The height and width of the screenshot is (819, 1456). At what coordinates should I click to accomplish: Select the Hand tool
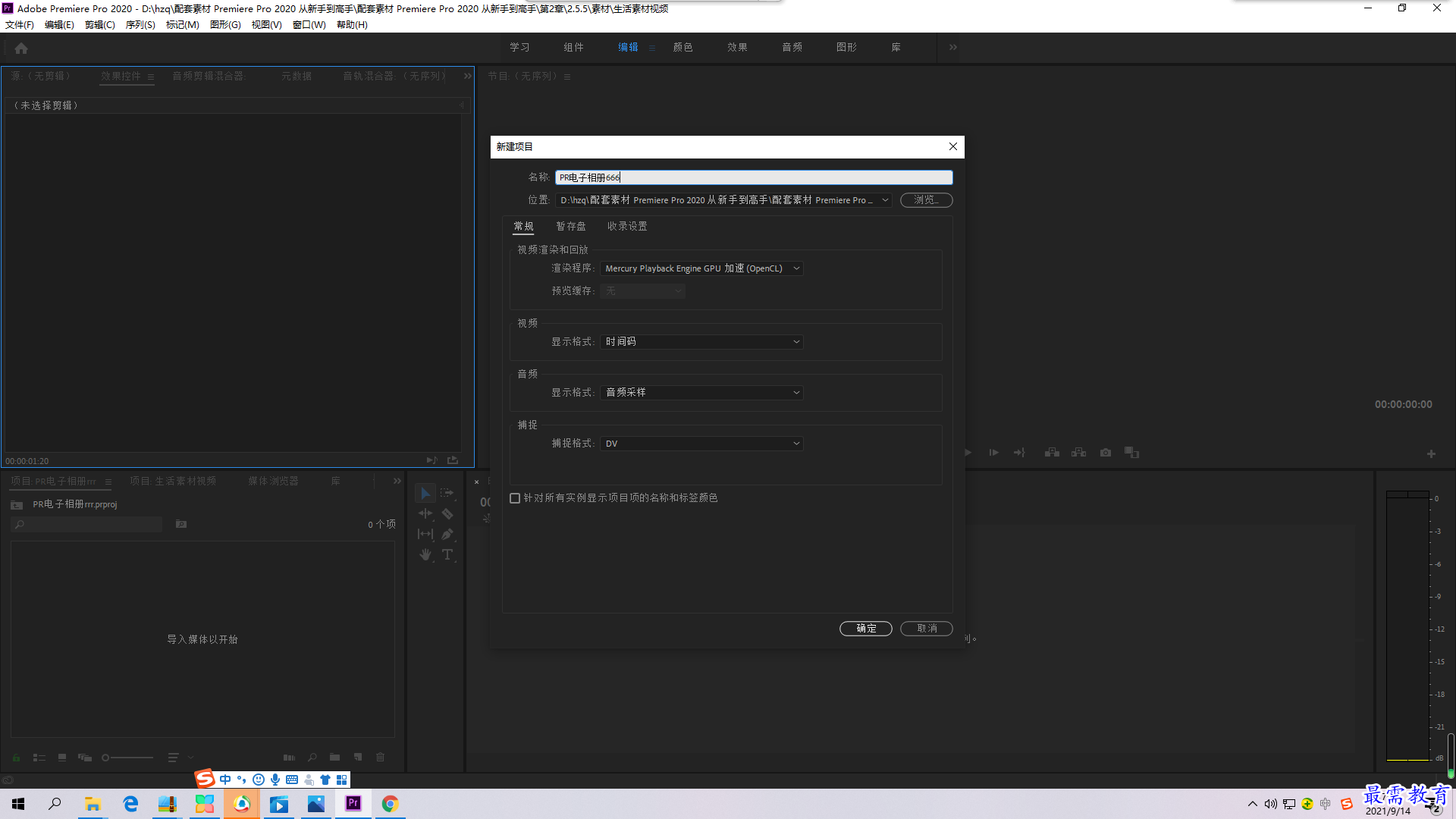tap(425, 554)
